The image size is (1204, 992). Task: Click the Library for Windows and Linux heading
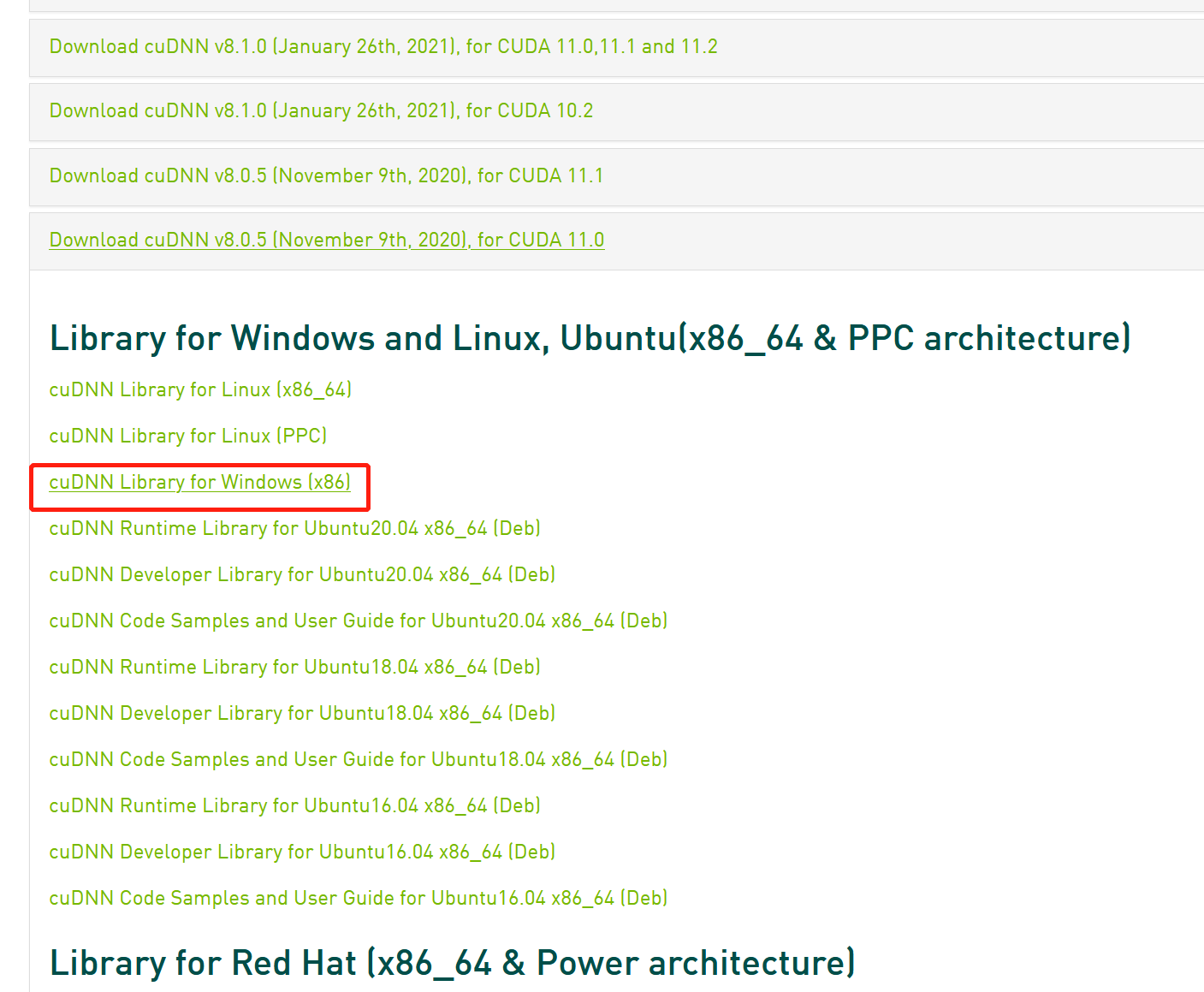point(590,338)
